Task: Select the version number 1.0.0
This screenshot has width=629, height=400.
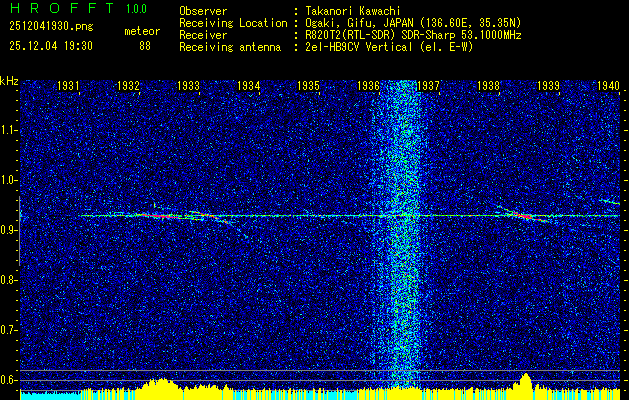Action: (x=136, y=9)
